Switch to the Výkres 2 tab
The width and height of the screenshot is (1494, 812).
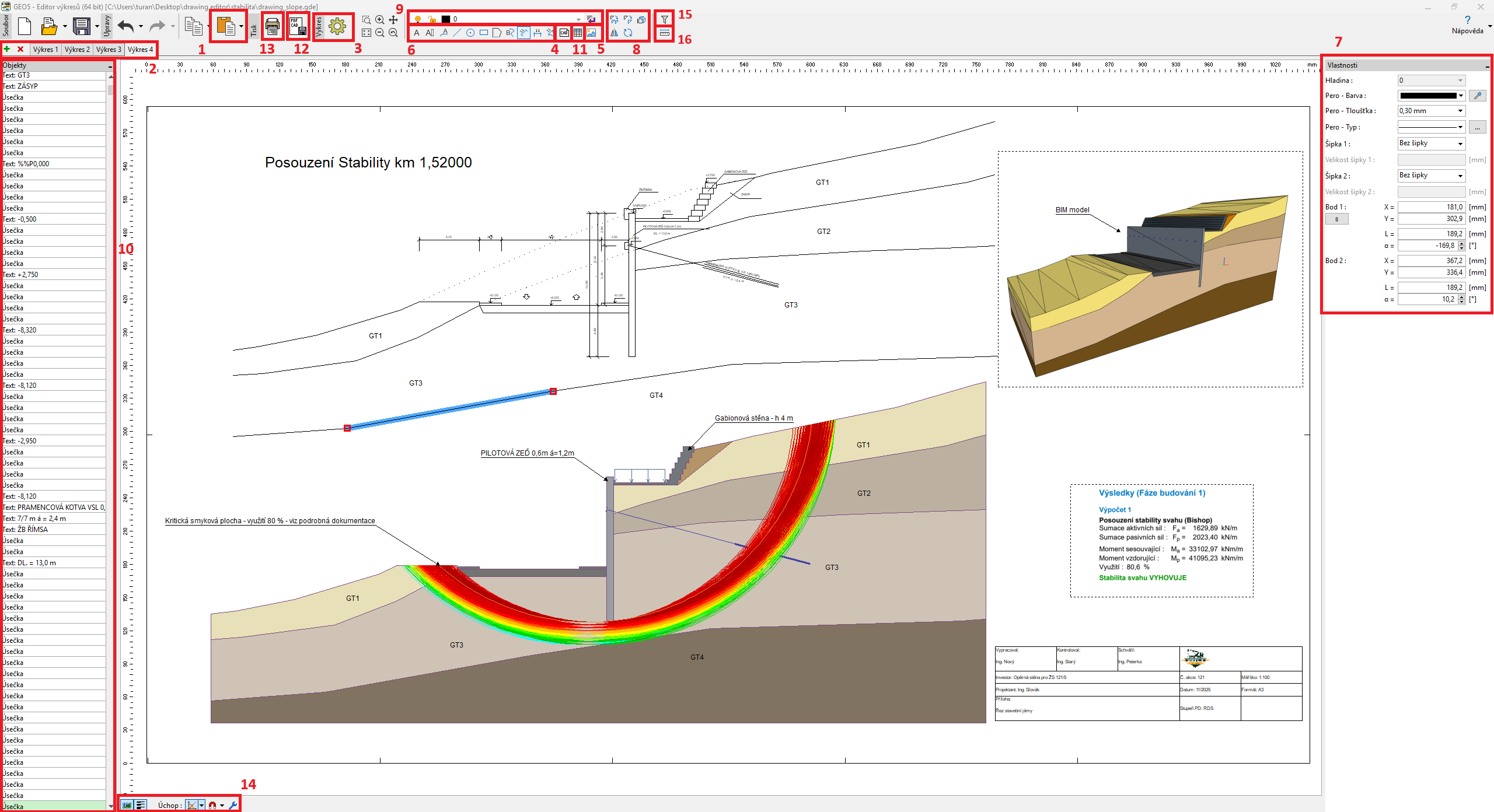pyautogui.click(x=77, y=50)
